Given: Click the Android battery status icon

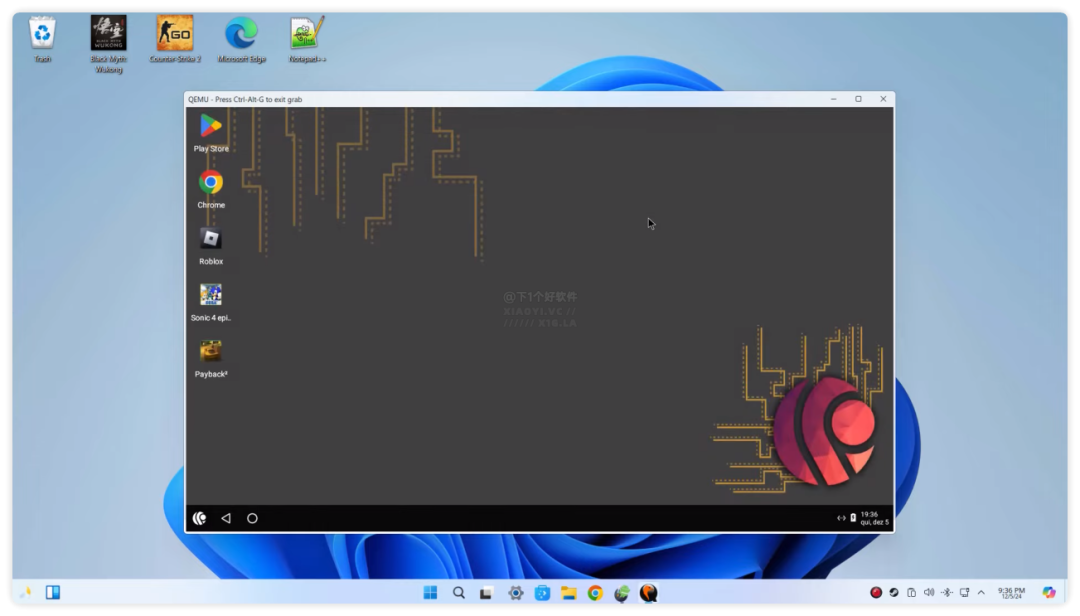Looking at the screenshot, I should (853, 518).
